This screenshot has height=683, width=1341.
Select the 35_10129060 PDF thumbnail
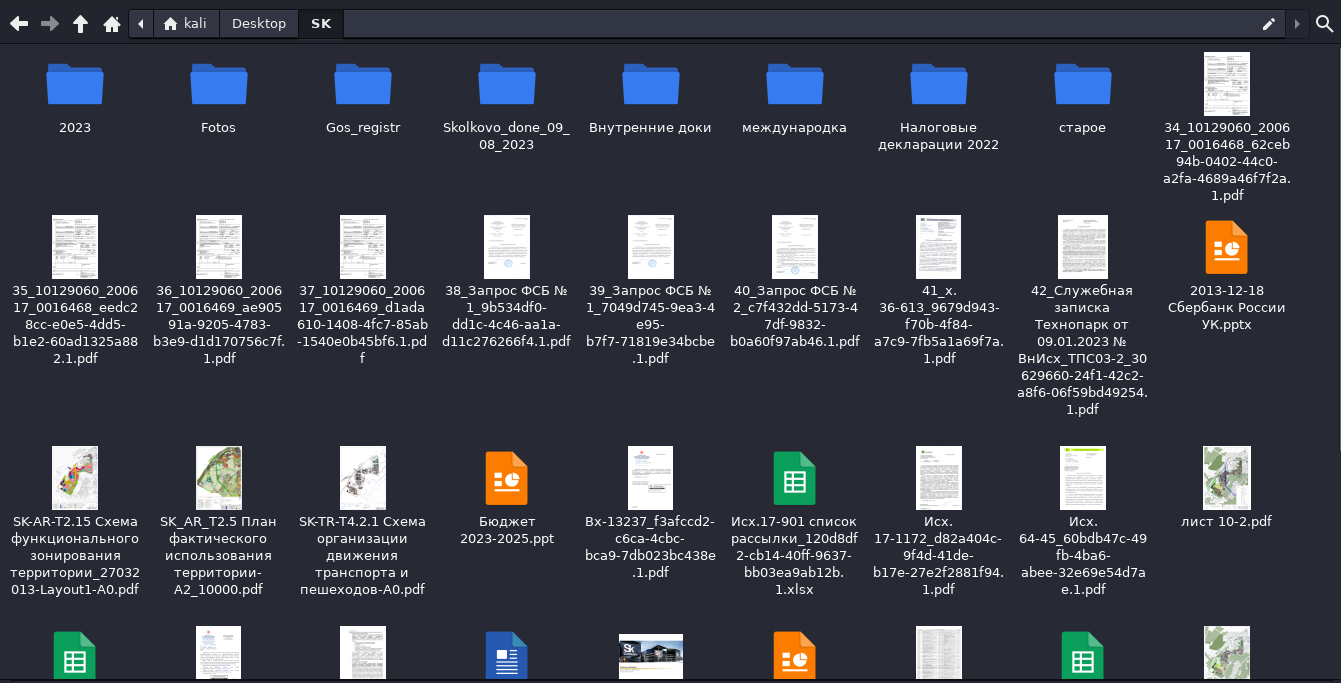[75, 247]
